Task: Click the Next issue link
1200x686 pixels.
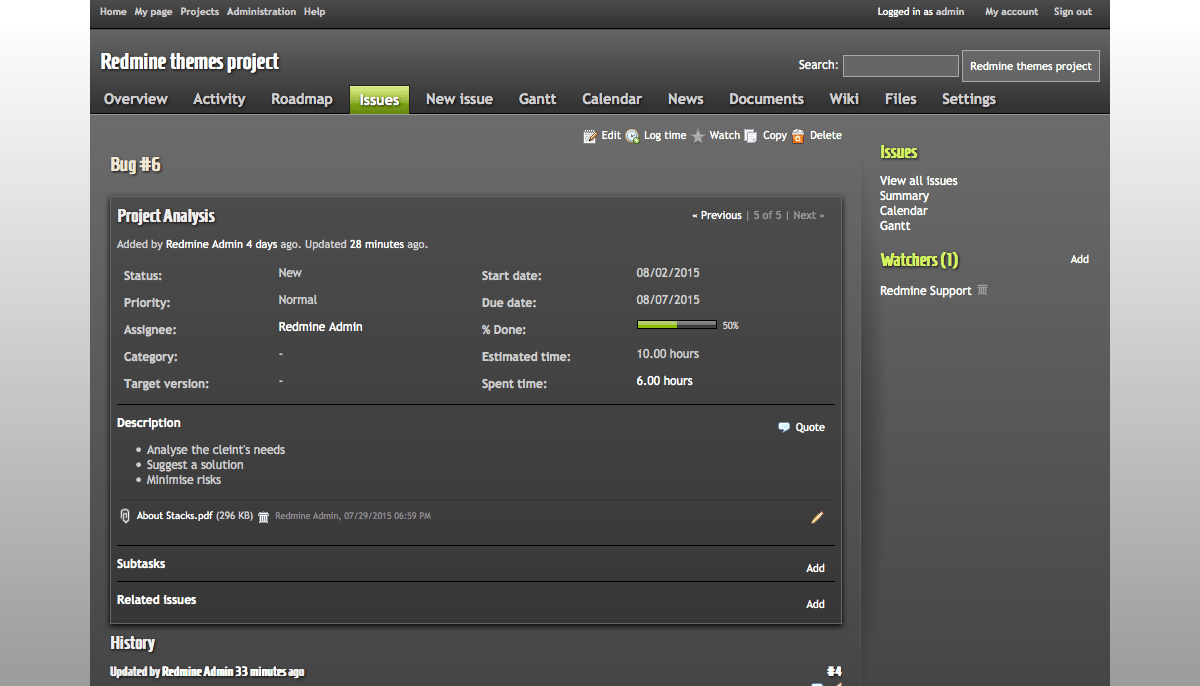Action: click(x=808, y=216)
